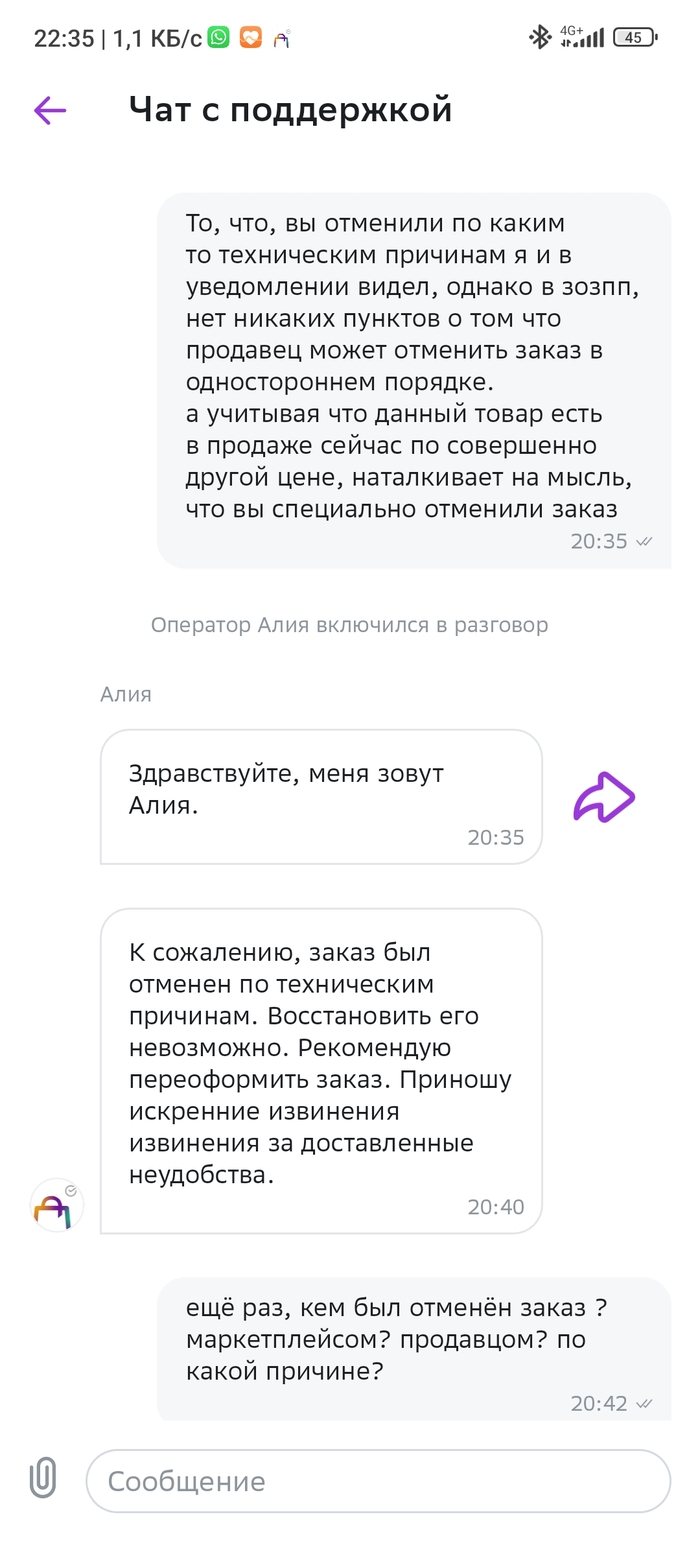
Task: Tap the WhatsApp notification icon in status bar
Action: click(218, 38)
